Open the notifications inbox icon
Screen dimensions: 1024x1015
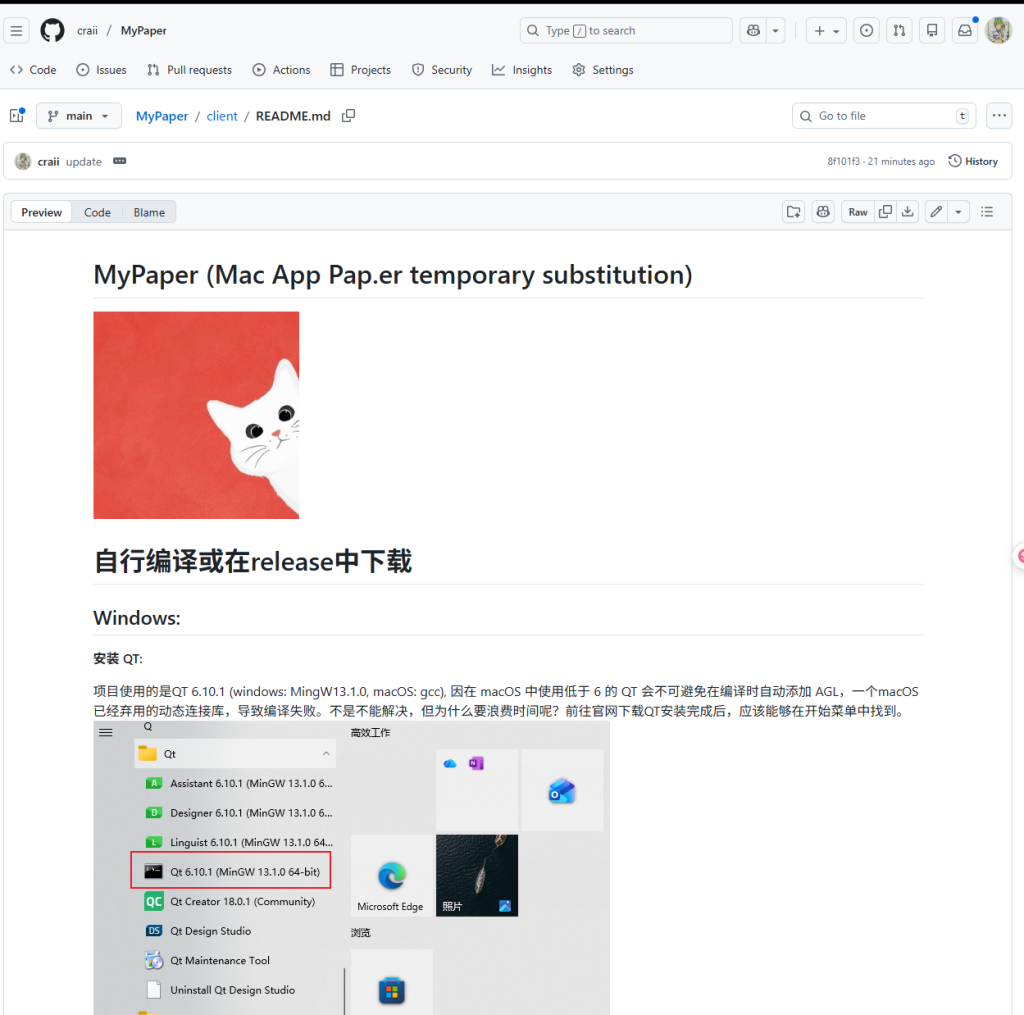[x=965, y=31]
